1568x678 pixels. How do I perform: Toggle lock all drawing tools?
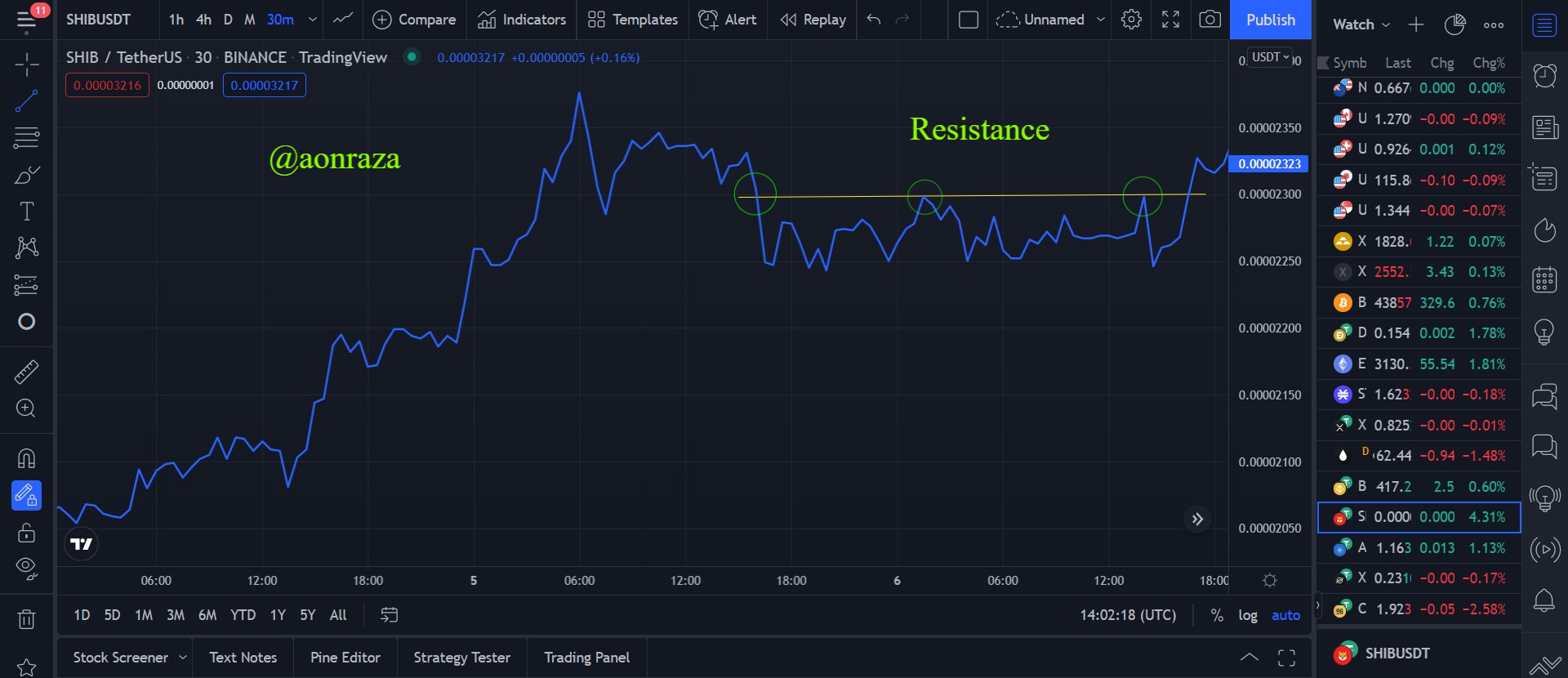pos(26,533)
